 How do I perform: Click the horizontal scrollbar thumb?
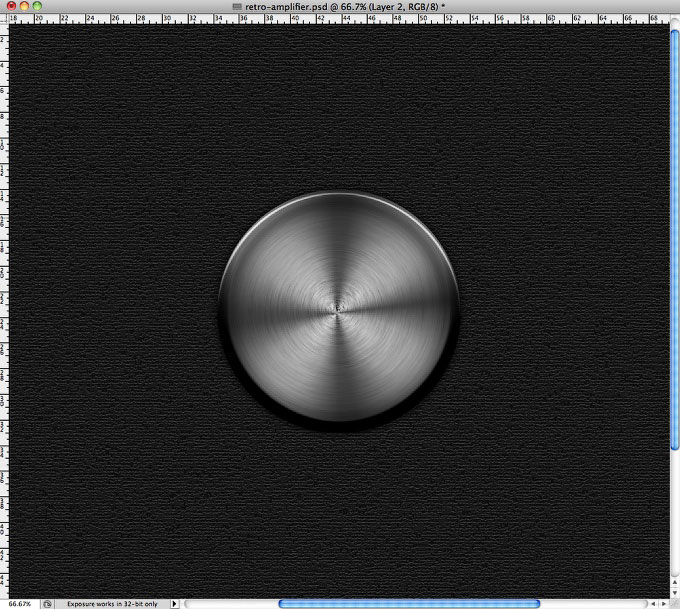409,604
